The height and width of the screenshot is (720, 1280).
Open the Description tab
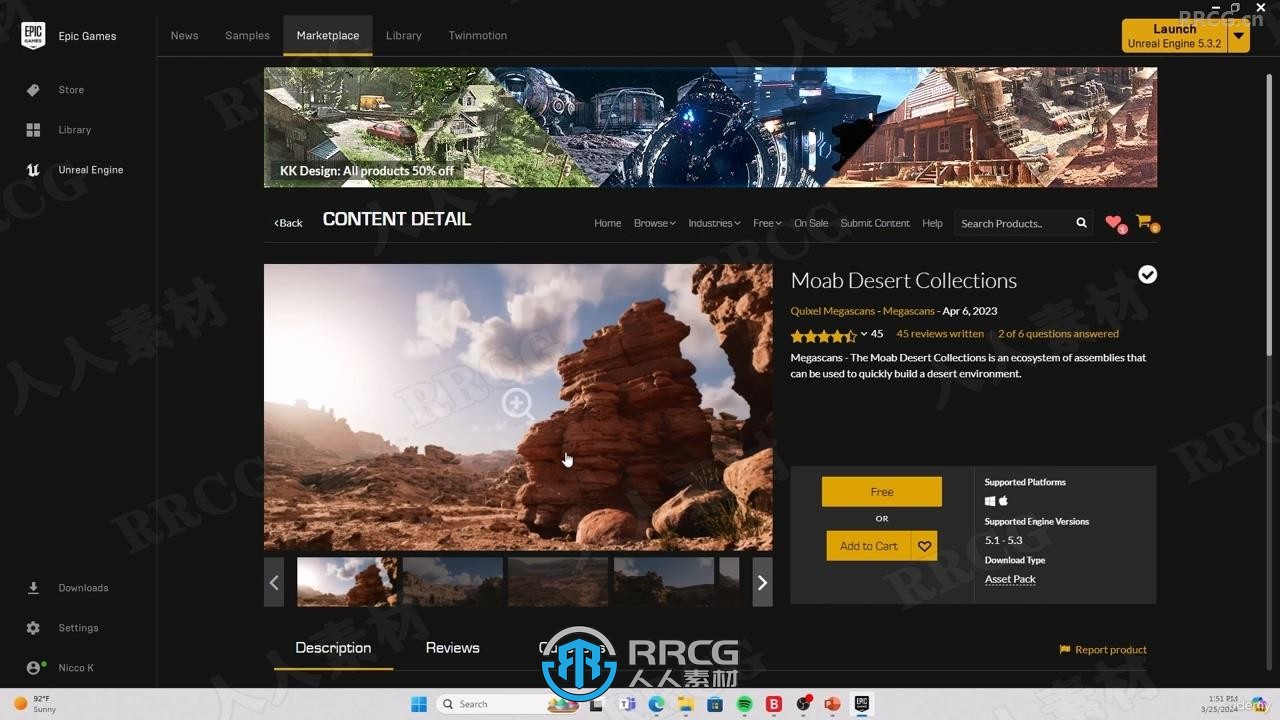tap(333, 648)
